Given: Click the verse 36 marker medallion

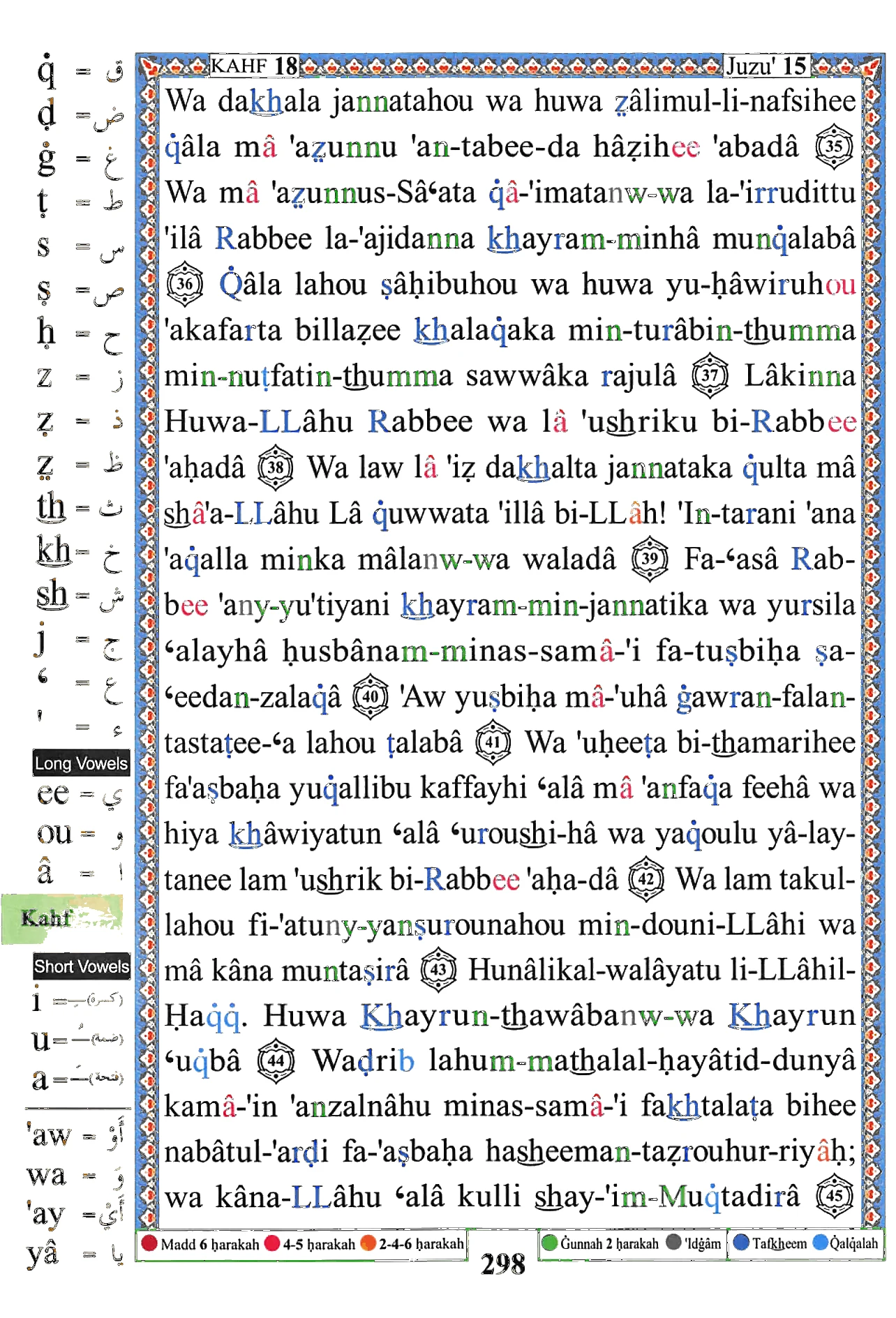Looking at the screenshot, I should (x=185, y=284).
